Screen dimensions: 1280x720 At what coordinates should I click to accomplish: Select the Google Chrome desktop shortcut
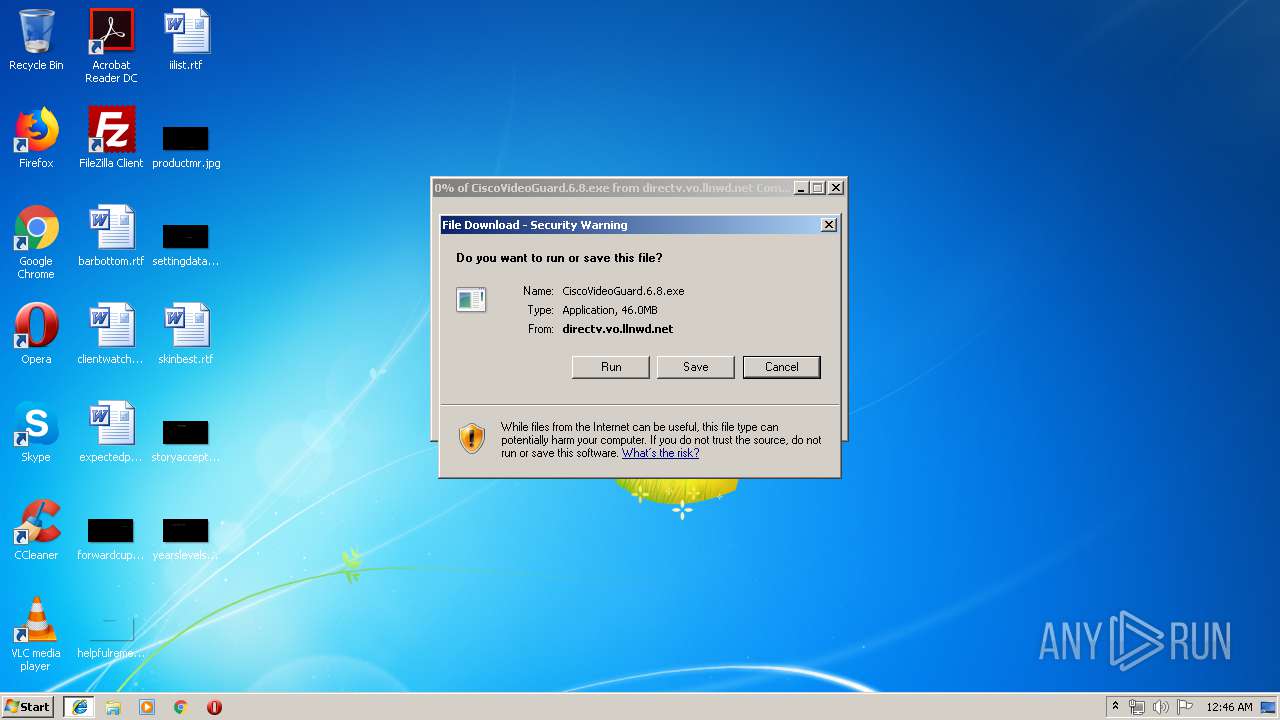(x=36, y=242)
